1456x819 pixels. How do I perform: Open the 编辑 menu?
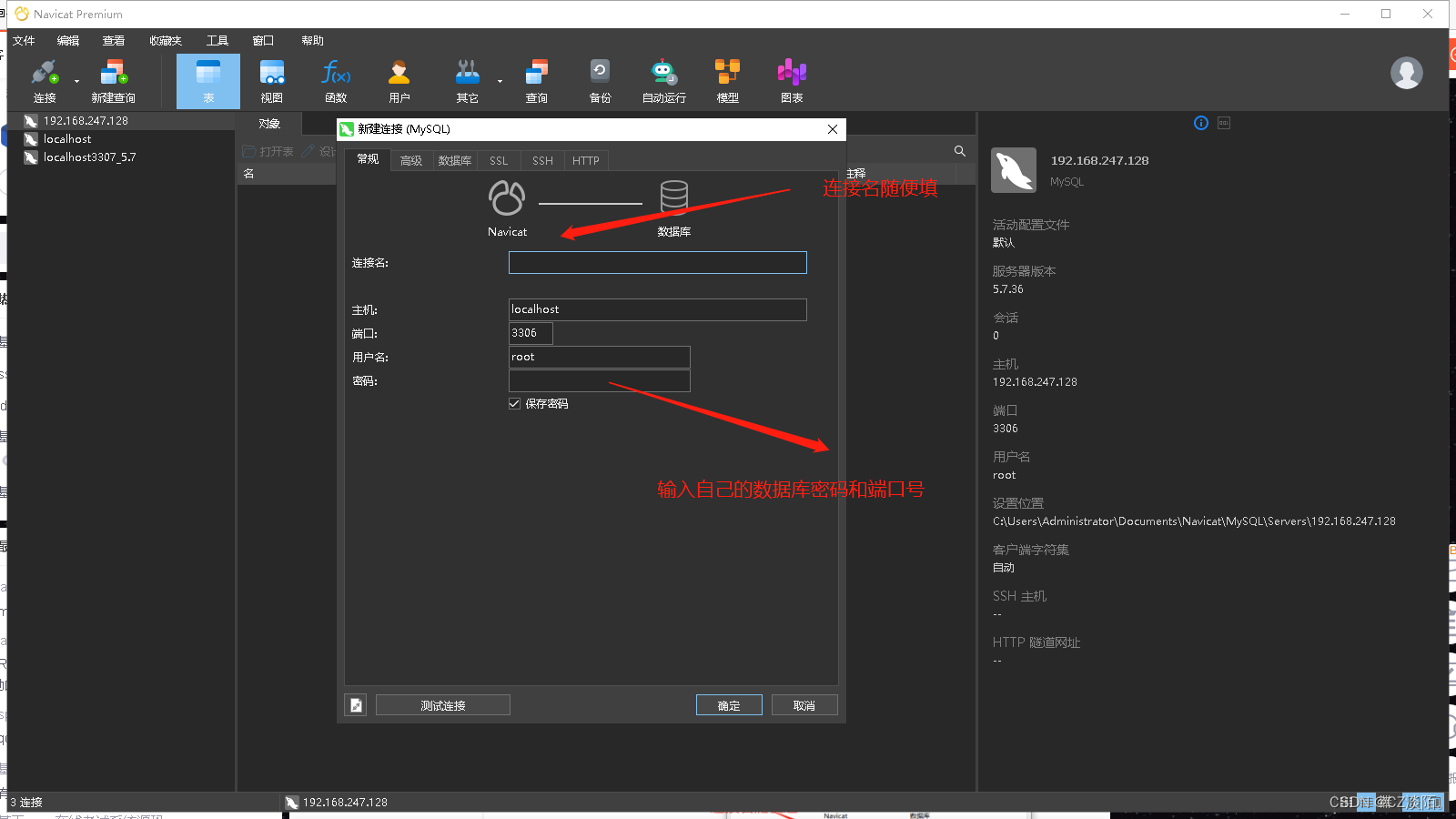pyautogui.click(x=68, y=41)
